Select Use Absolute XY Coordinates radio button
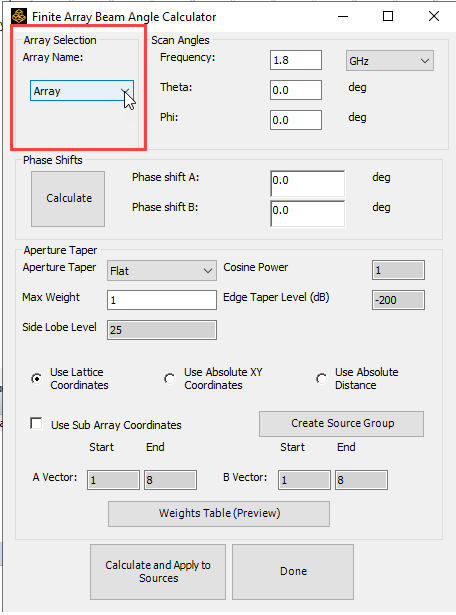 click(x=170, y=378)
